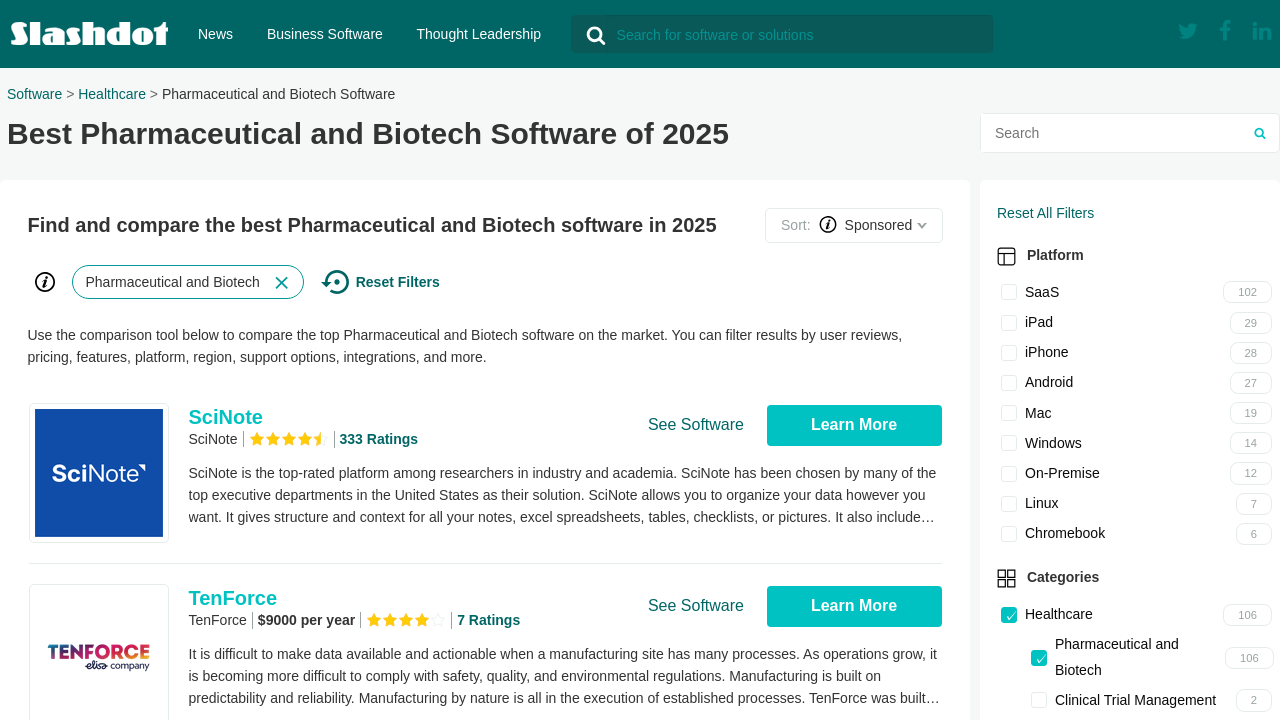Open Slashdot Twitter page icon

(x=1188, y=31)
